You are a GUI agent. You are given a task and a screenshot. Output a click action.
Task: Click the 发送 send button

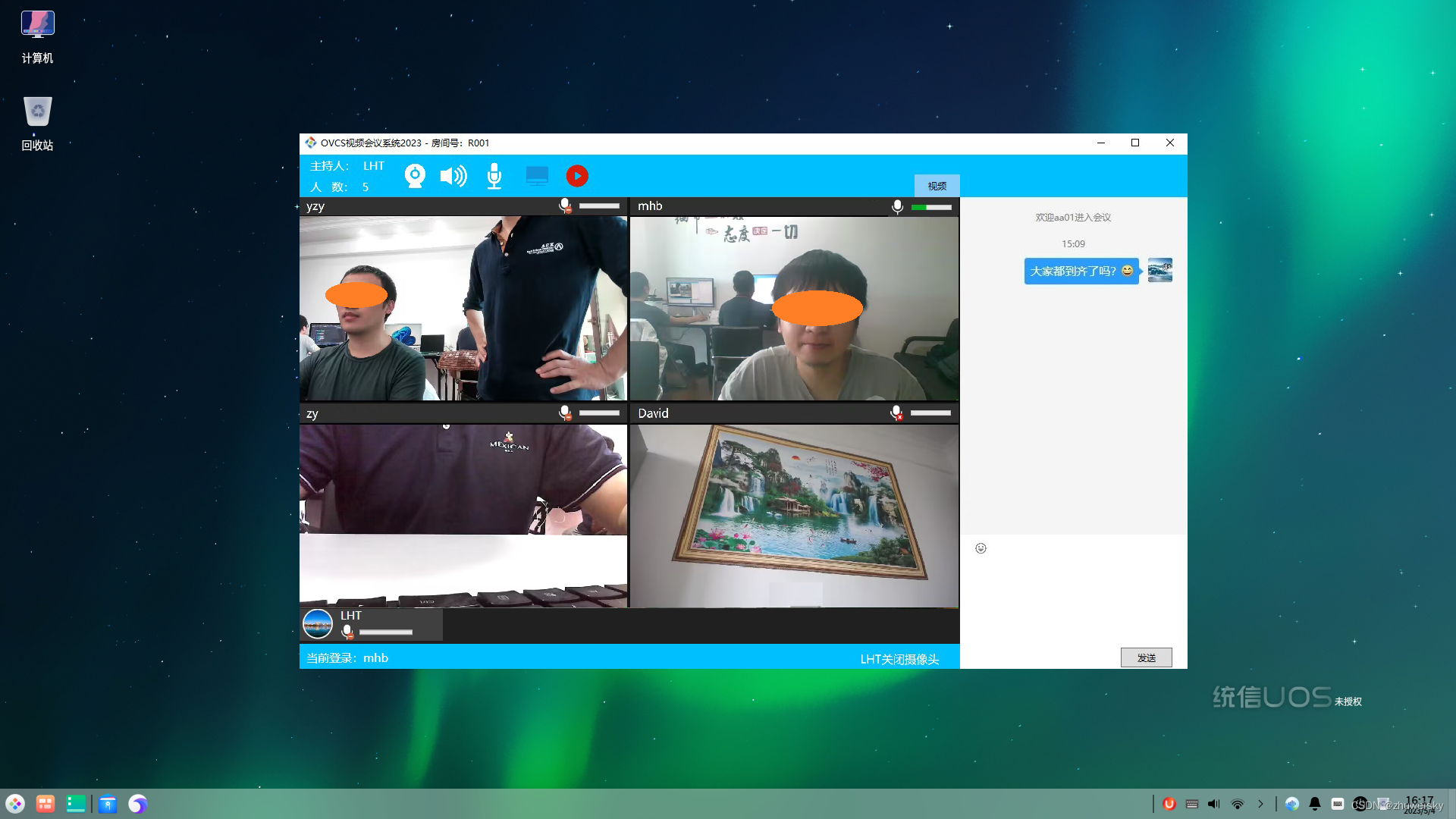[x=1146, y=657]
